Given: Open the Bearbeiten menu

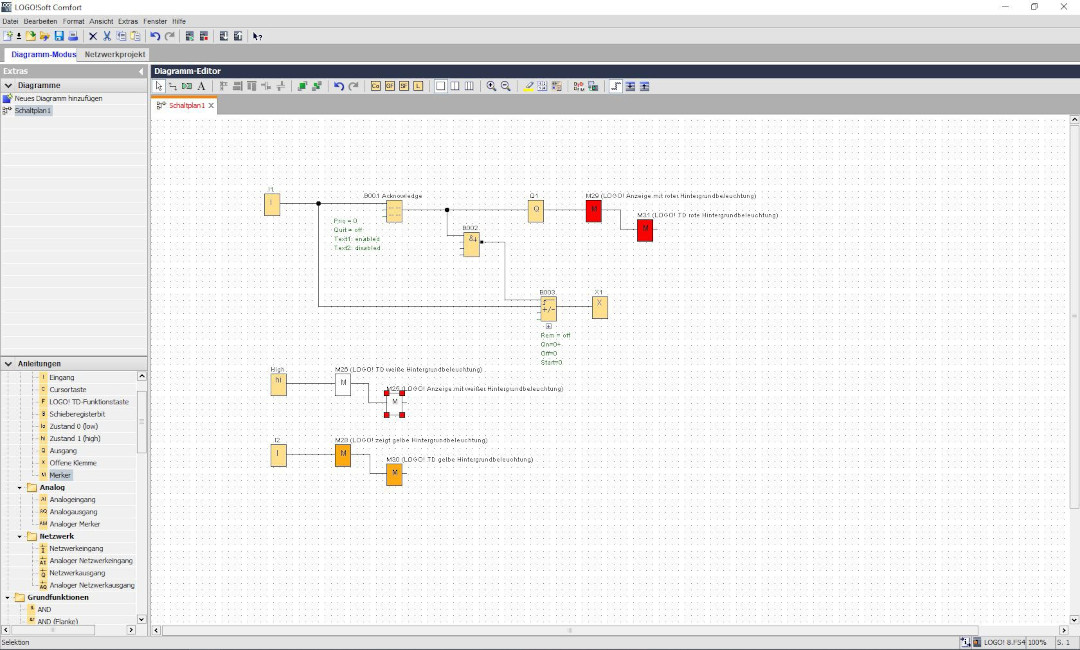Looking at the screenshot, I should [41, 21].
